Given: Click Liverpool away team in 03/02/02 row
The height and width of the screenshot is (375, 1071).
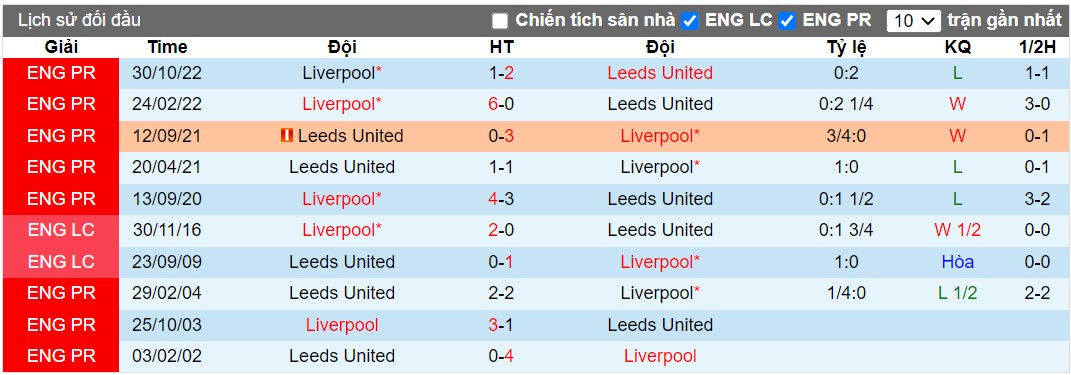Looking at the screenshot, I should click(x=660, y=356).
